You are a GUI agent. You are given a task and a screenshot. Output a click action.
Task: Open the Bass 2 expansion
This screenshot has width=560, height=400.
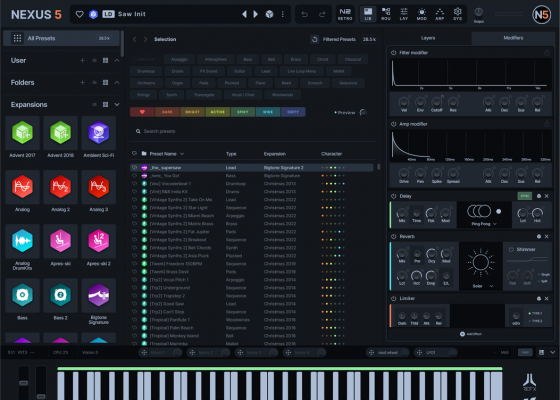pyautogui.click(x=60, y=296)
